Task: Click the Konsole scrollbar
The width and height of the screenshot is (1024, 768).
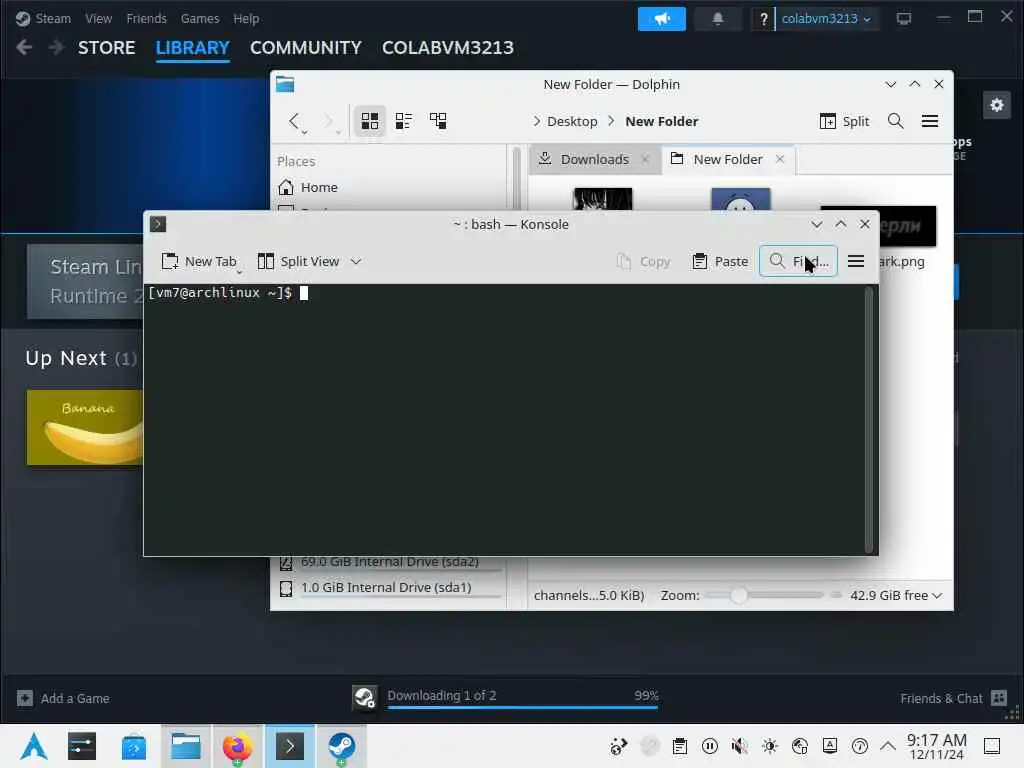Action: (x=869, y=419)
